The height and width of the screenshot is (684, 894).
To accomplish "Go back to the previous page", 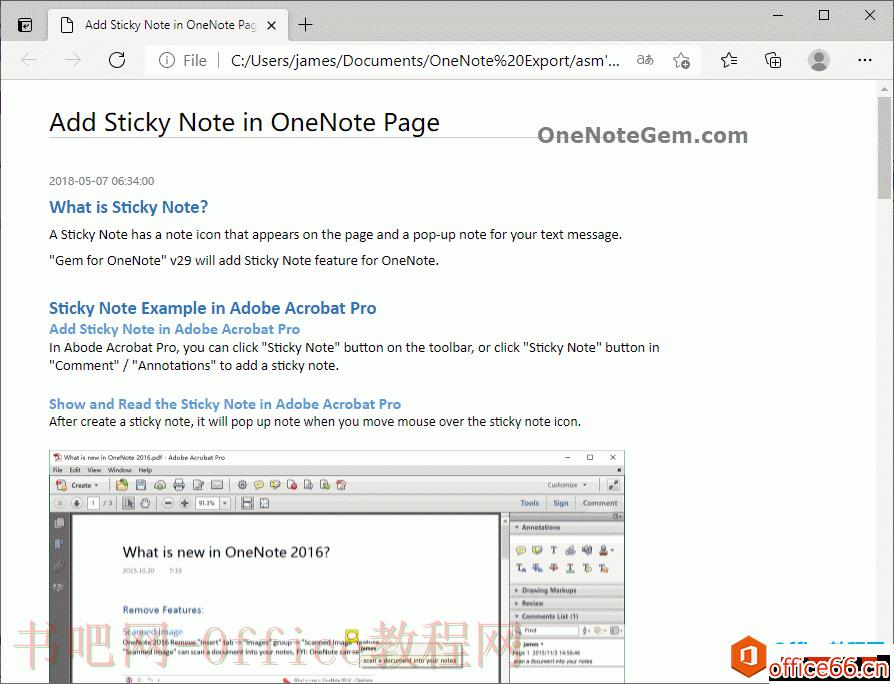I will (x=29, y=60).
